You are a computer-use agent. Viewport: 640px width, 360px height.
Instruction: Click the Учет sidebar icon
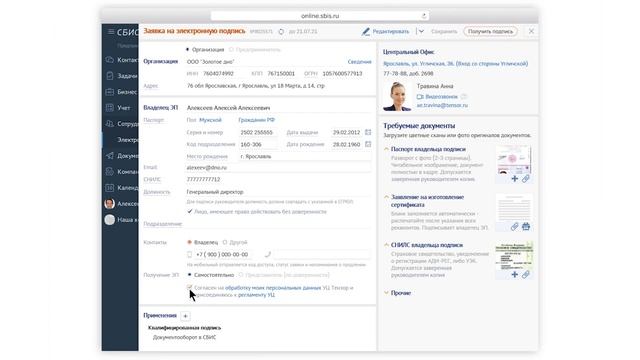coord(109,108)
